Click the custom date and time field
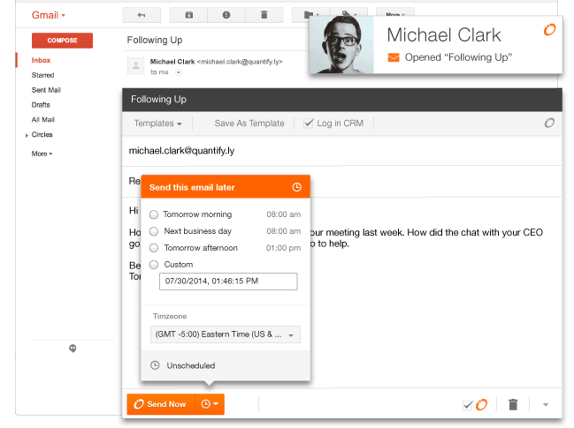Image resolution: width=574 pixels, height=428 pixels. click(x=228, y=281)
